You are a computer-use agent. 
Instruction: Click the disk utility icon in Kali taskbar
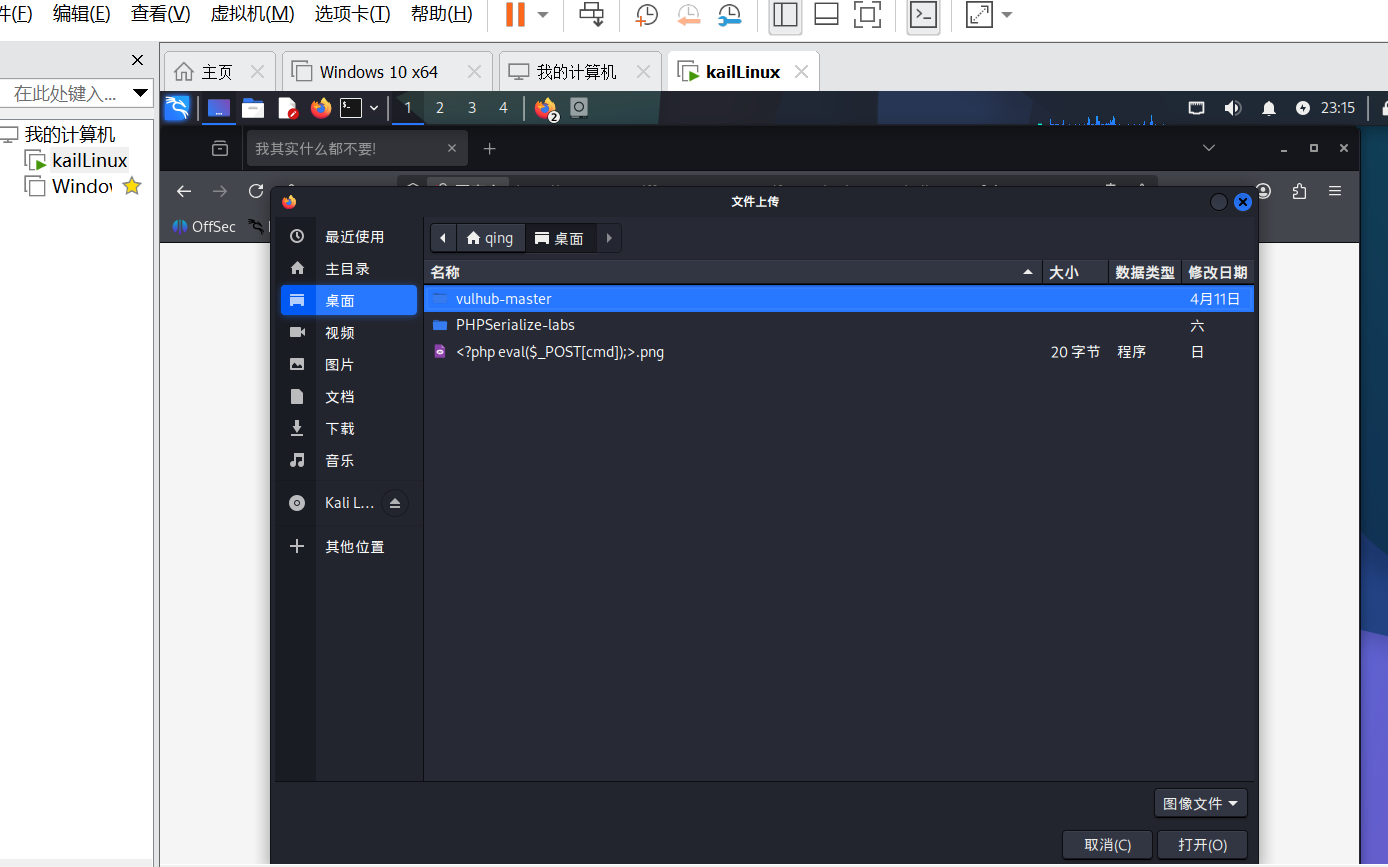click(579, 107)
